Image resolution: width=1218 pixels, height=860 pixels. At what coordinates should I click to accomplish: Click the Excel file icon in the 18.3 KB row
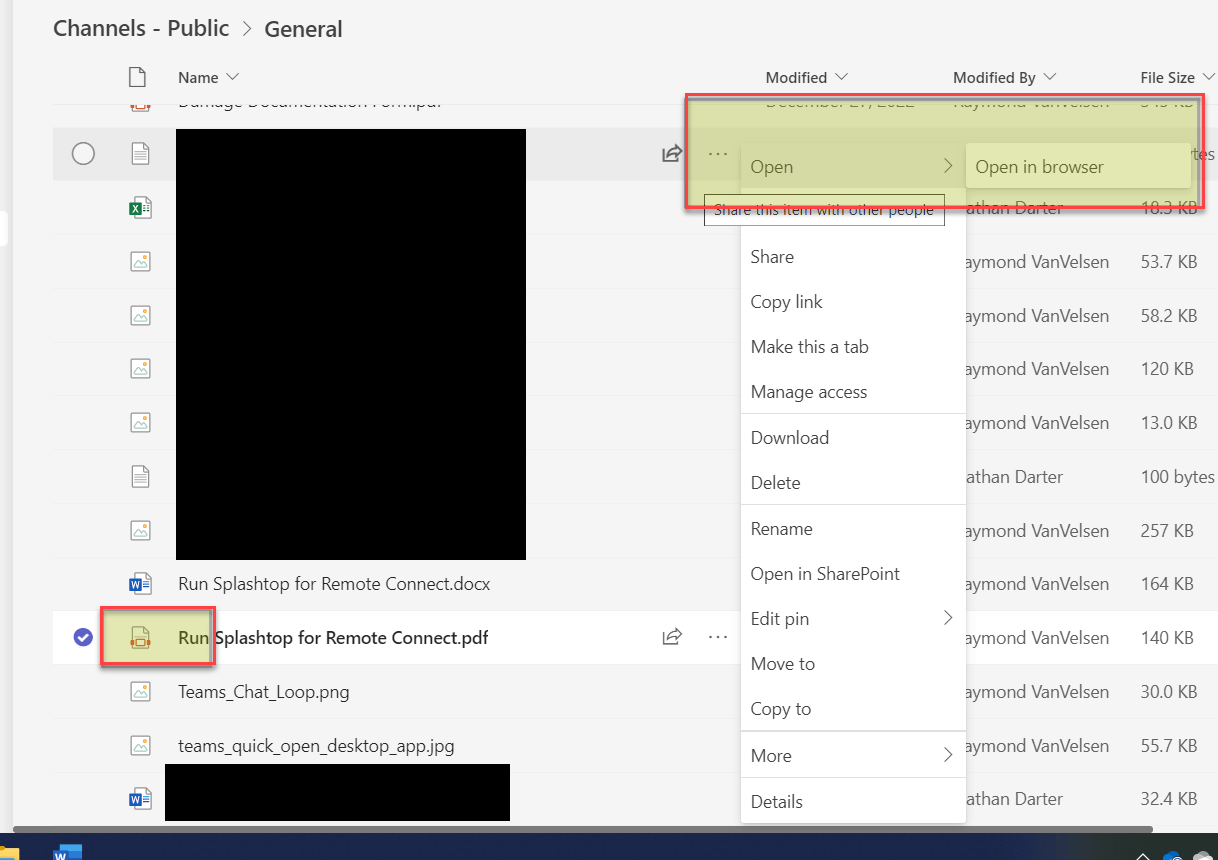click(141, 208)
